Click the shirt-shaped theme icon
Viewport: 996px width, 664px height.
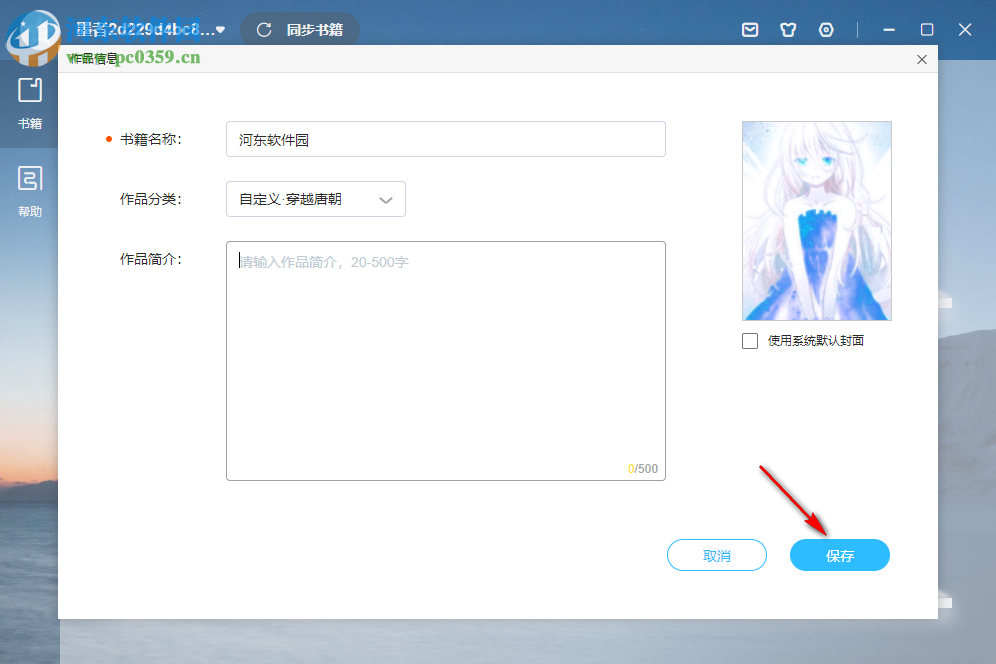(788, 29)
